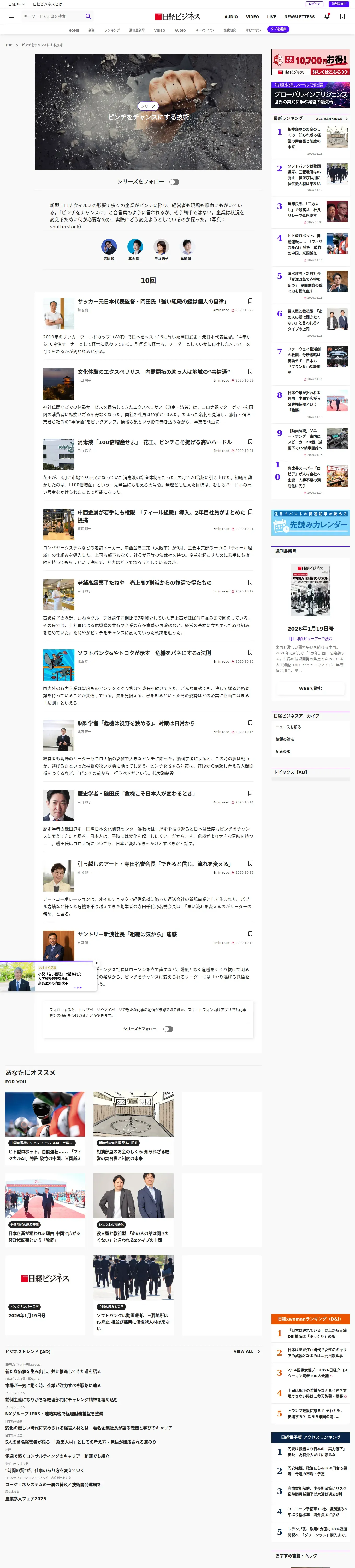
Task: Open 週刊最新号 navigation tab
Action: 137,30
